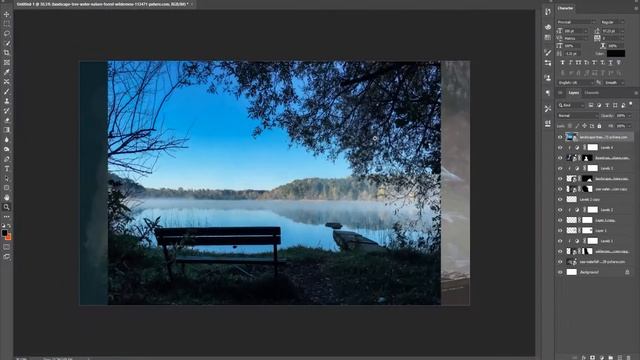This screenshot has height=360, width=640.
Task: Open the font size dropdown
Action: pos(576,31)
